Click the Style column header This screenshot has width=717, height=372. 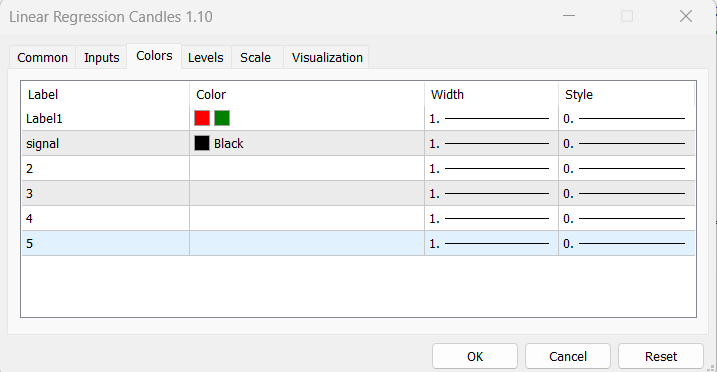(x=626, y=94)
